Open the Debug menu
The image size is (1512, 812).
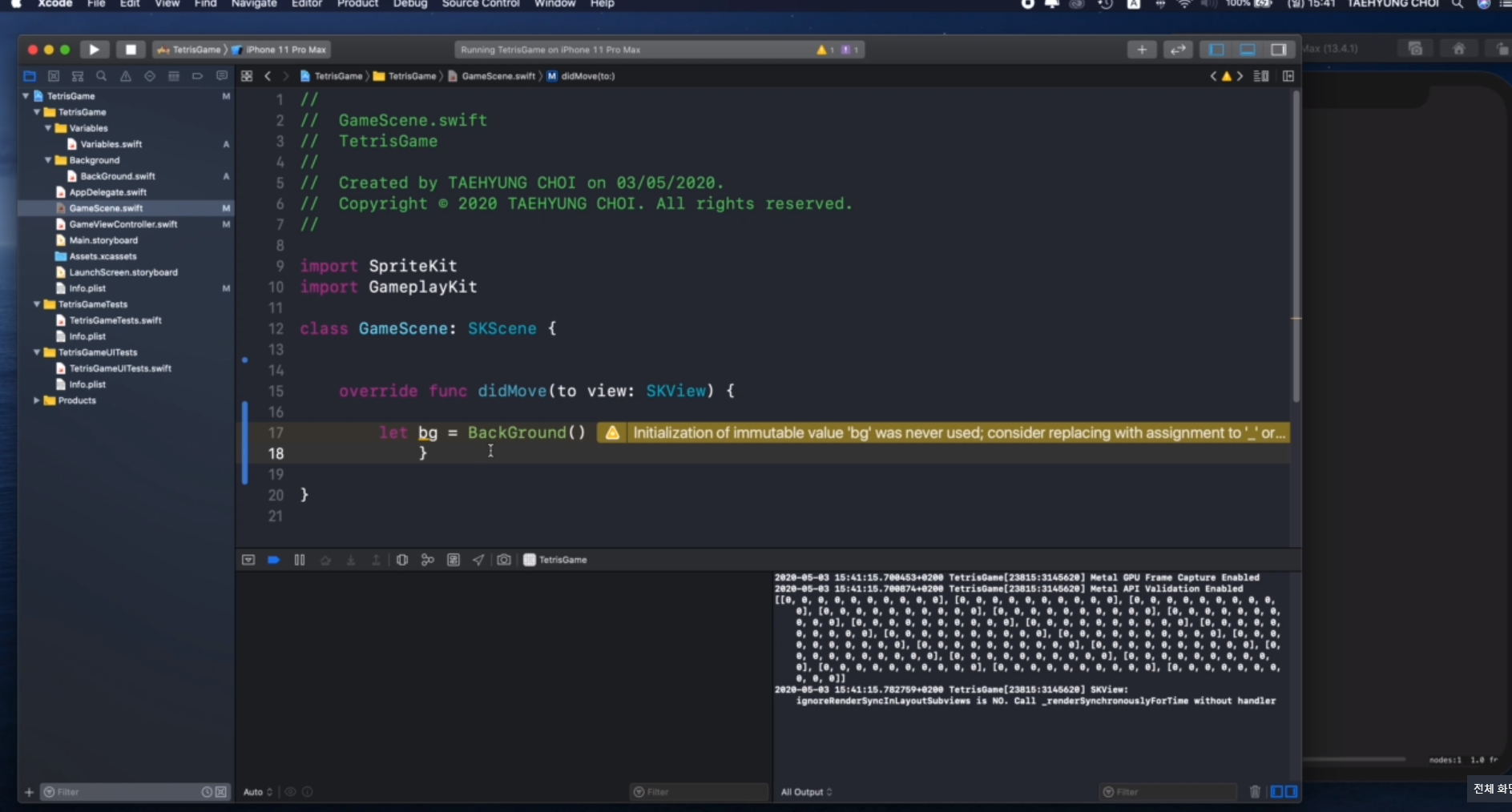pos(410,4)
